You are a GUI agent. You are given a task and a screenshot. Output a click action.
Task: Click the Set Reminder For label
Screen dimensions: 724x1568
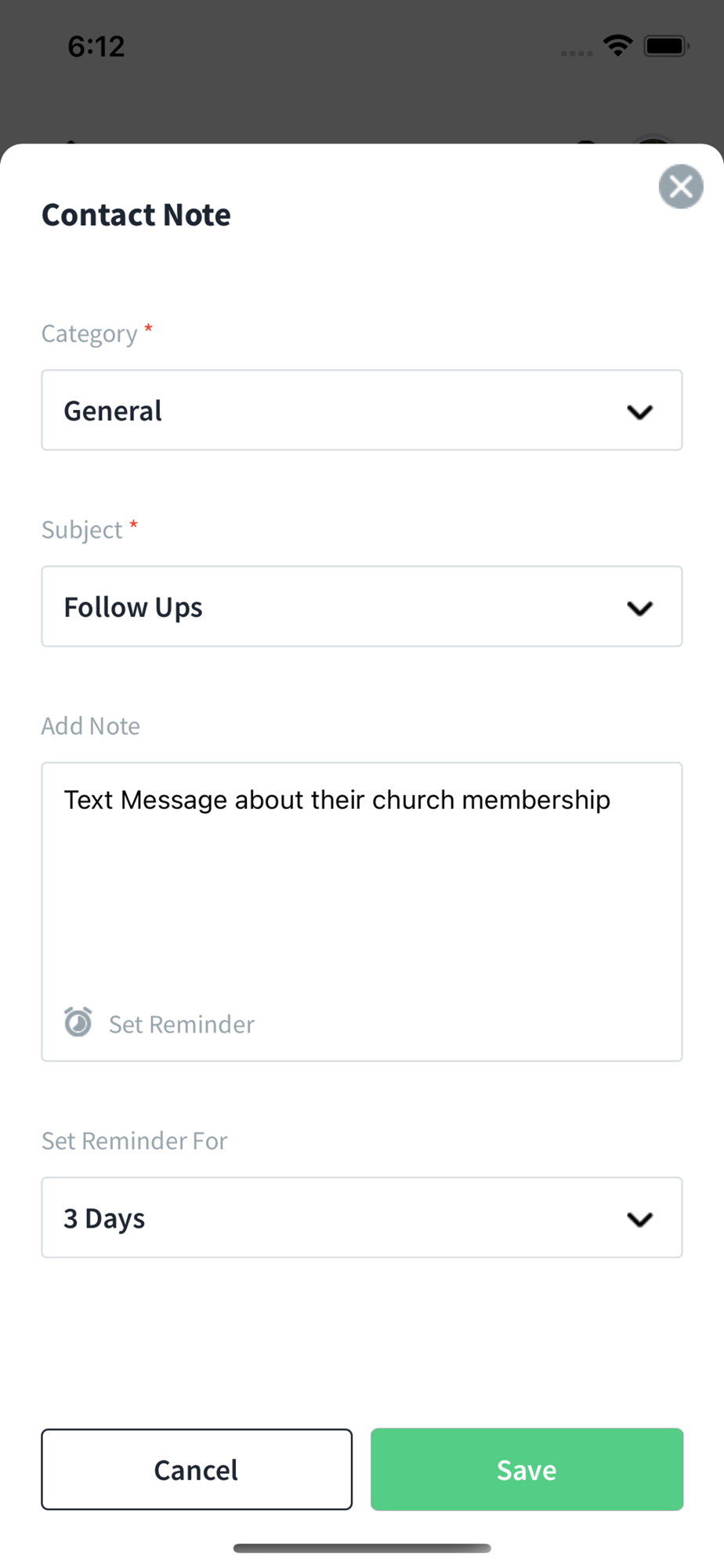coord(134,1141)
